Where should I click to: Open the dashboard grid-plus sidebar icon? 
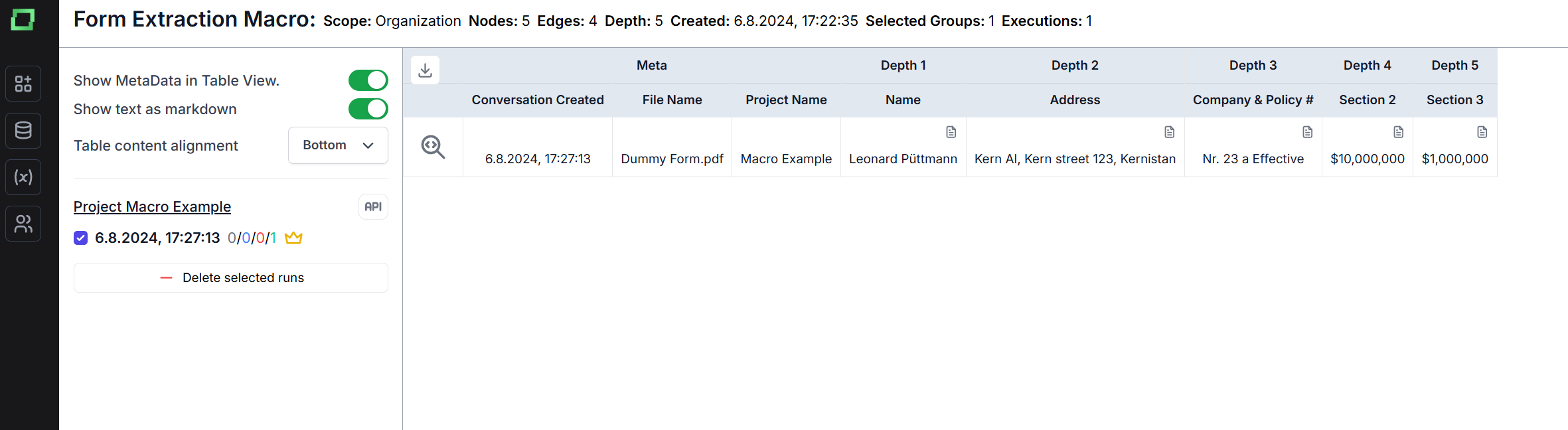tap(23, 84)
